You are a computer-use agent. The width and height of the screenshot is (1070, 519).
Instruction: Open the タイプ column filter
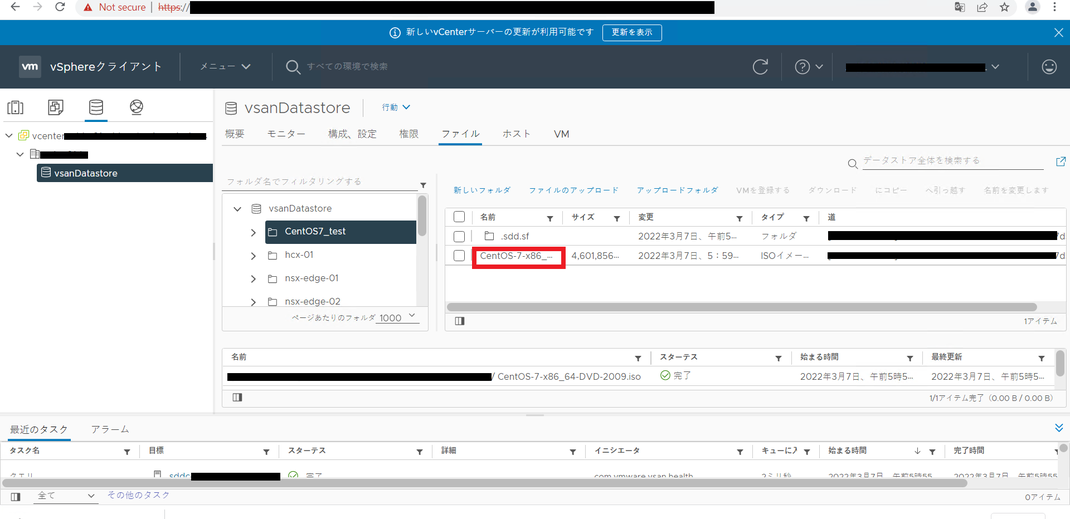coord(806,218)
